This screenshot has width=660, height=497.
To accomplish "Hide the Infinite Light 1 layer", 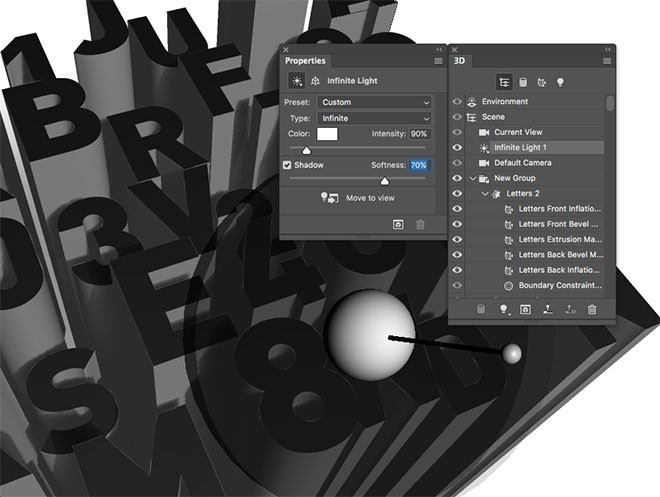I will point(458,147).
